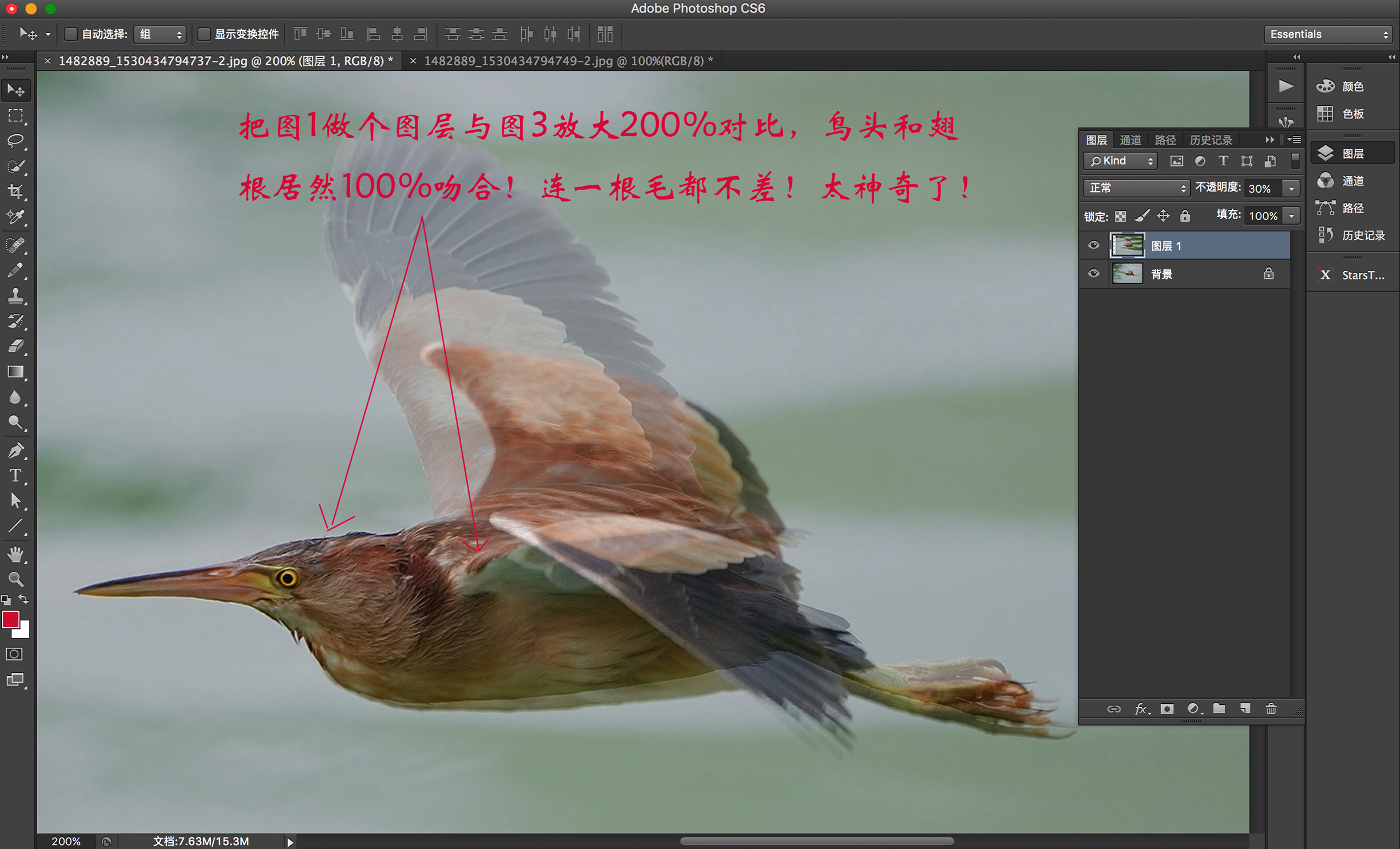Hide the 背景 layer eye icon
The image size is (1400, 849).
pos(1093,273)
